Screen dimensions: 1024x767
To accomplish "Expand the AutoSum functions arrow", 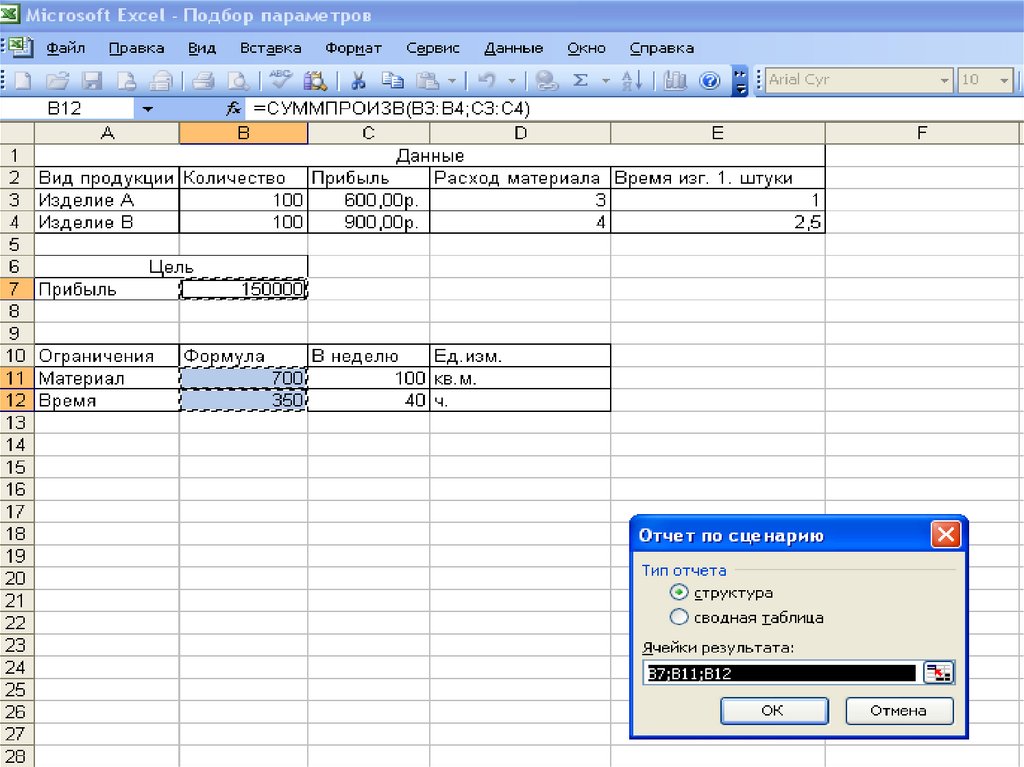I will [x=605, y=82].
